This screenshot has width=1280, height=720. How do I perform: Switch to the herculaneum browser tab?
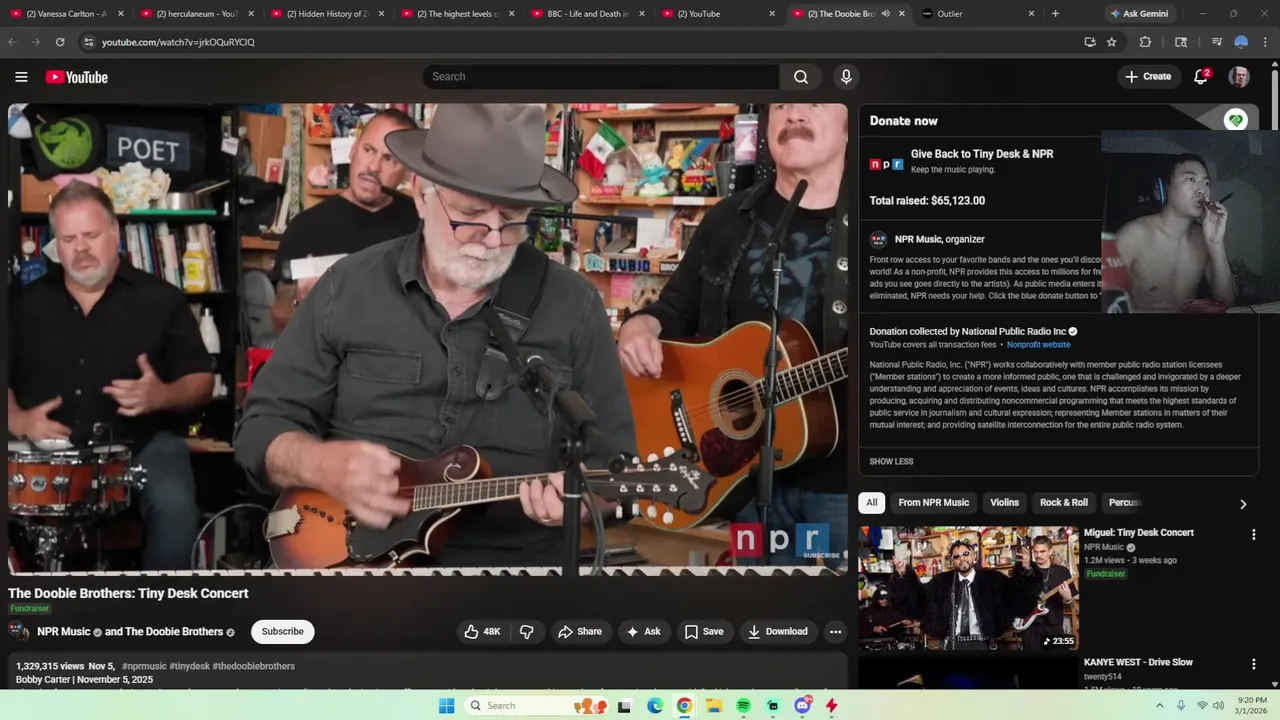(196, 14)
